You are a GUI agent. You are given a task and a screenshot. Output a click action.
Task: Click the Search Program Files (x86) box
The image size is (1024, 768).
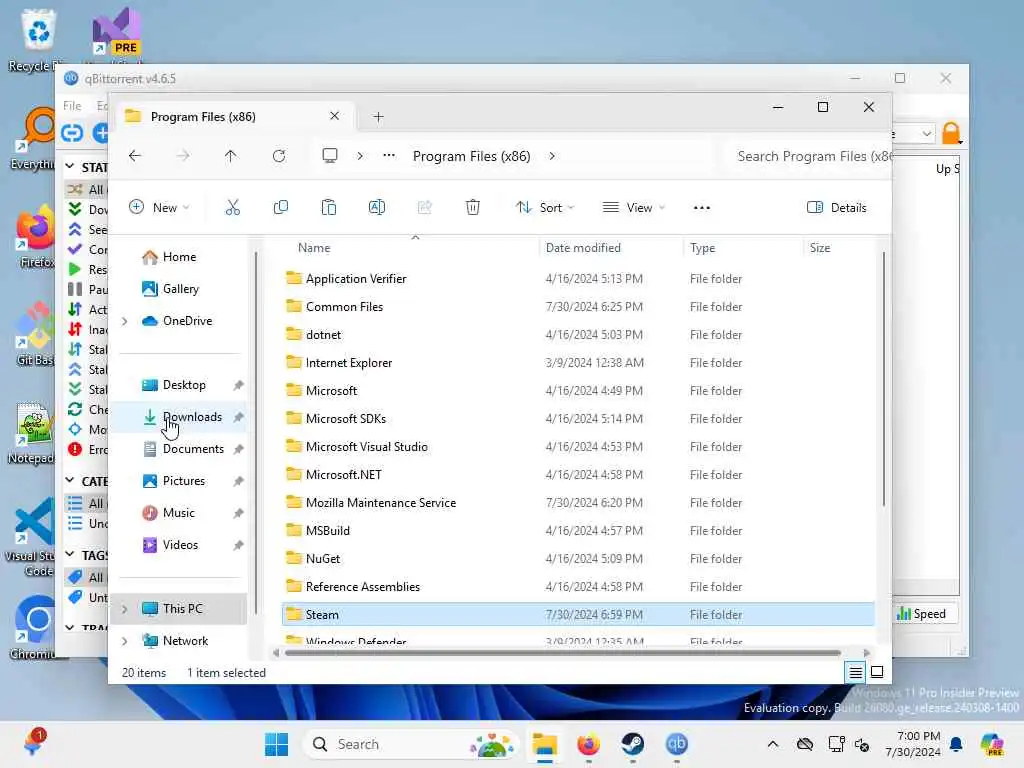pyautogui.click(x=808, y=156)
